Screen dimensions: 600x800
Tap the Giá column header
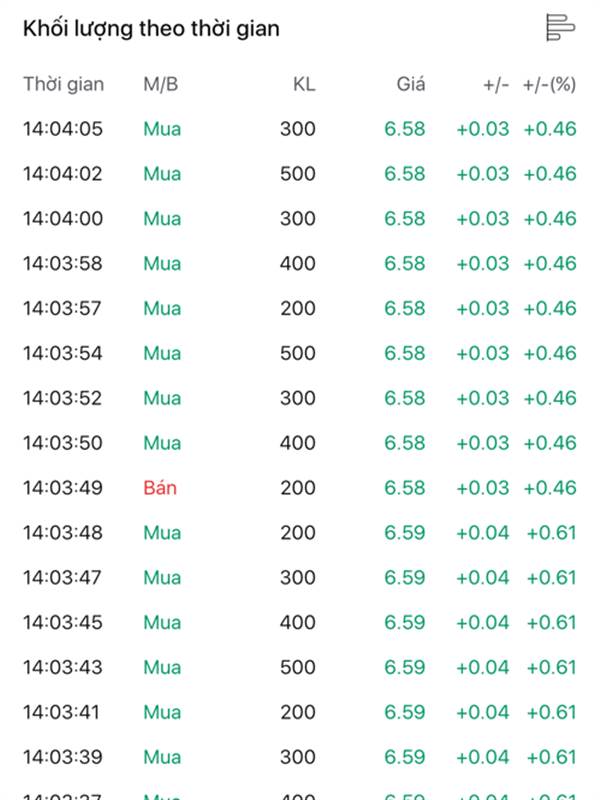click(x=411, y=84)
